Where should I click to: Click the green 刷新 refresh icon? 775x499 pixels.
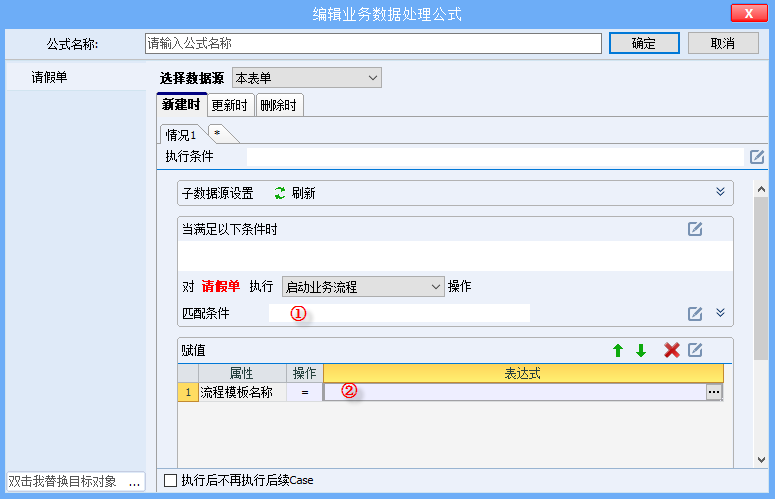click(280, 193)
